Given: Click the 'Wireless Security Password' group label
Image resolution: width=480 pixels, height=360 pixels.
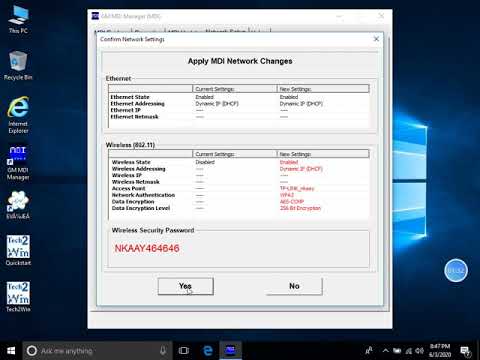Looking at the screenshot, I should click(153, 230).
